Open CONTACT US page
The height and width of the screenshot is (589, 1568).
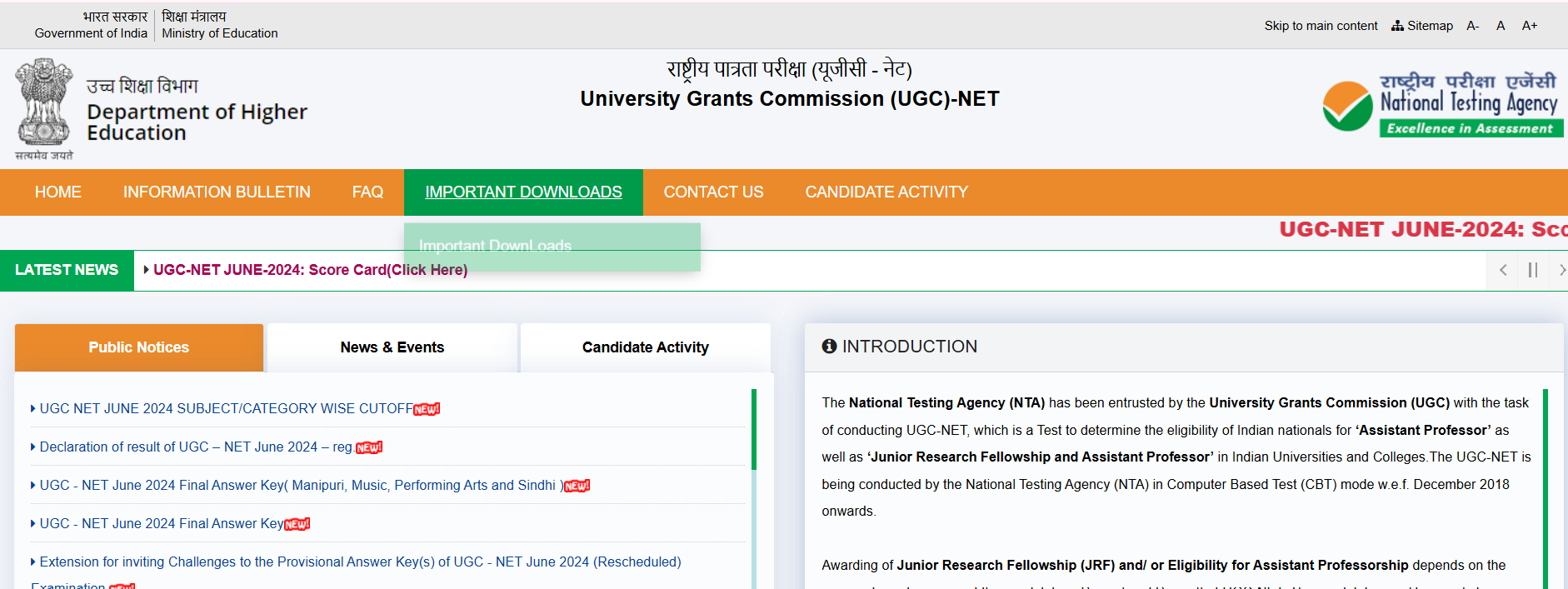pos(713,192)
